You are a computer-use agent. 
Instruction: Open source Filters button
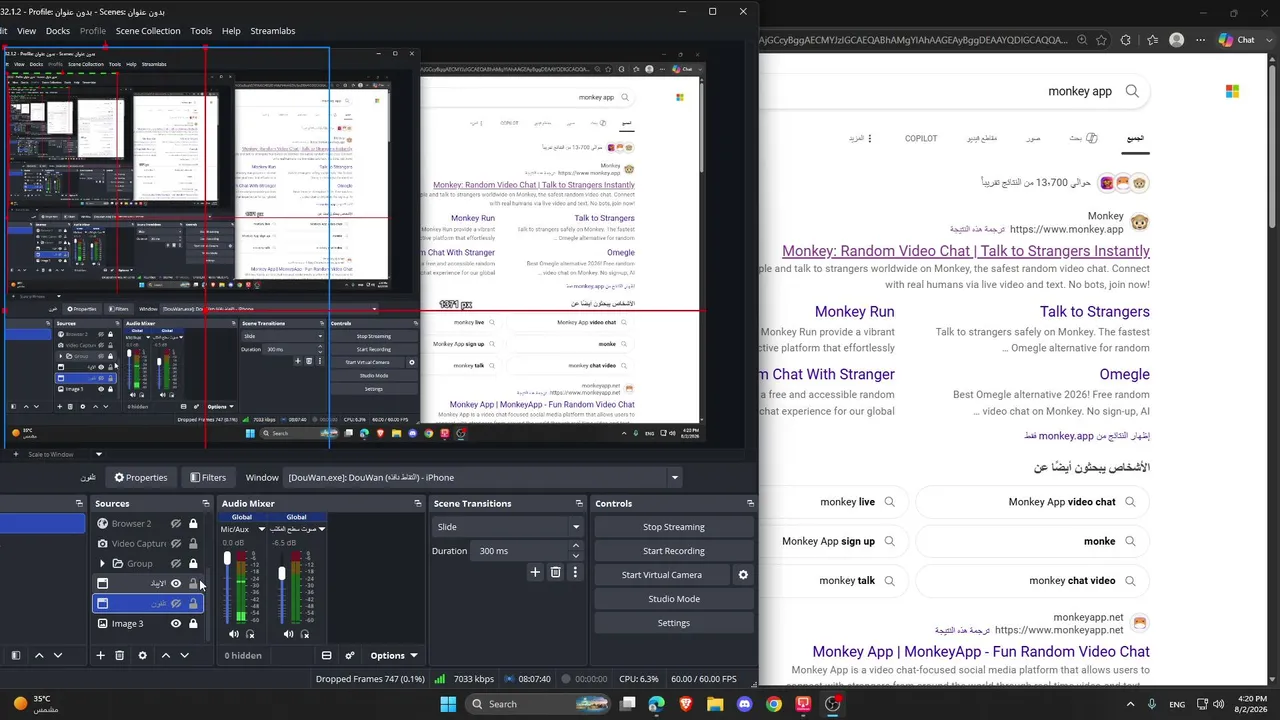coord(208,477)
